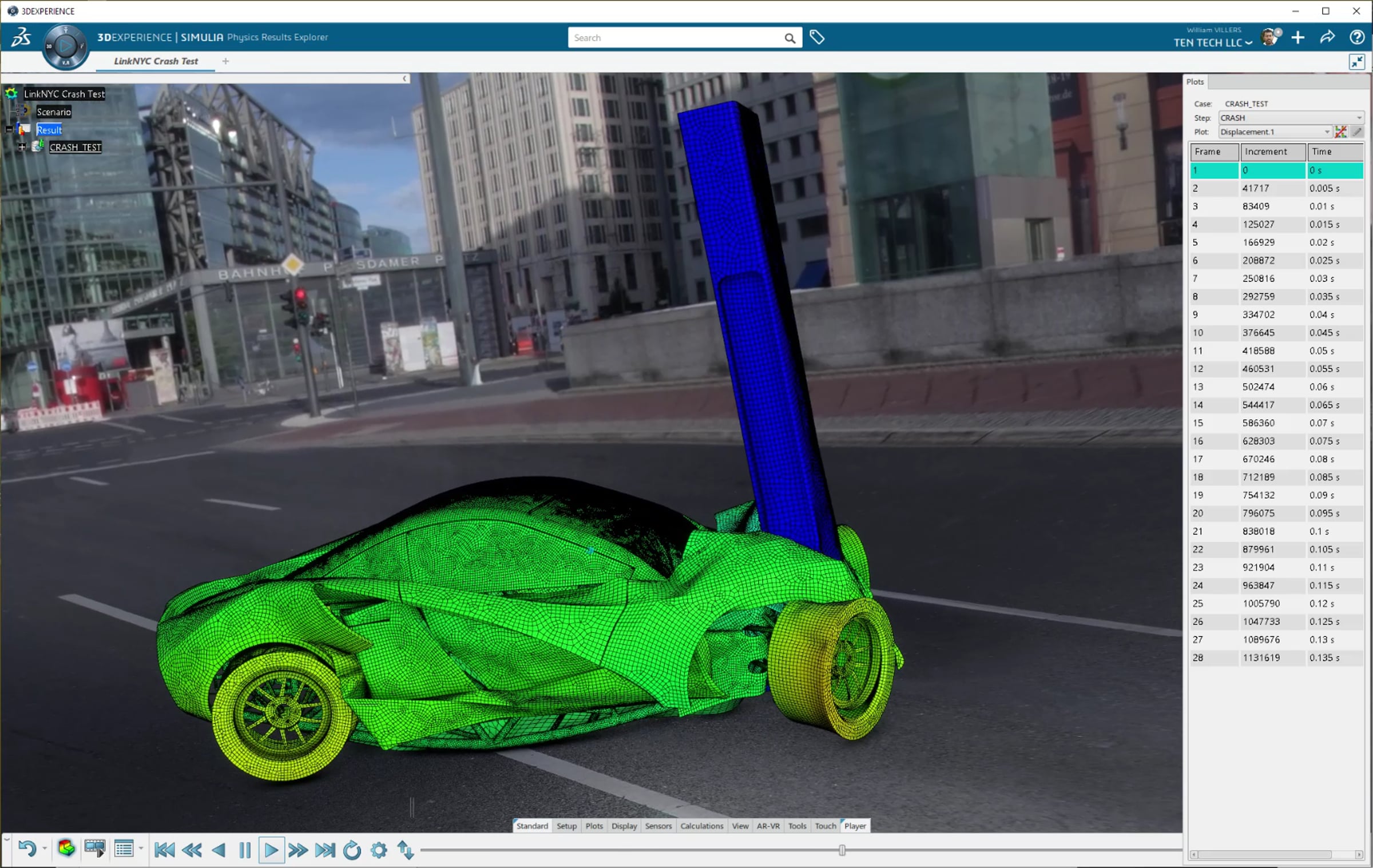Jump to first frame of animation

click(165, 850)
